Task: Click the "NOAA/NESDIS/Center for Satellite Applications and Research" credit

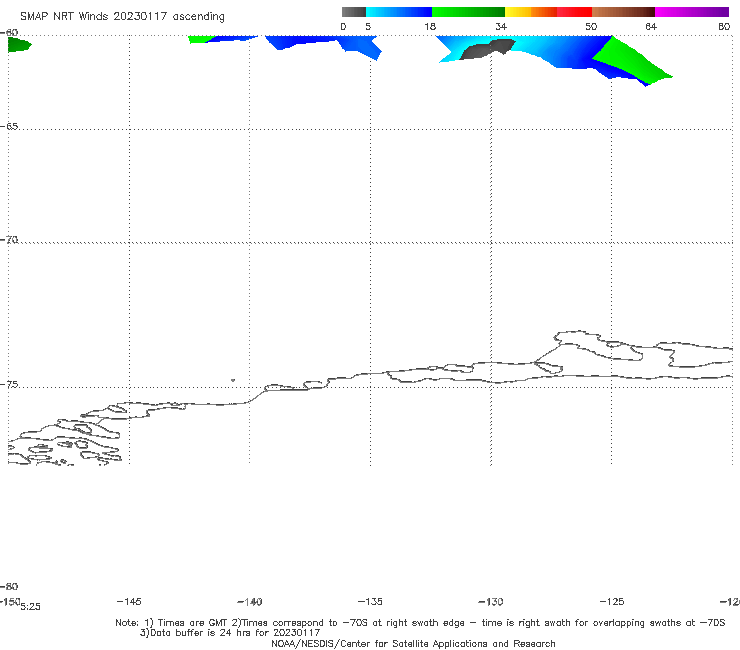Action: pyautogui.click(x=413, y=643)
